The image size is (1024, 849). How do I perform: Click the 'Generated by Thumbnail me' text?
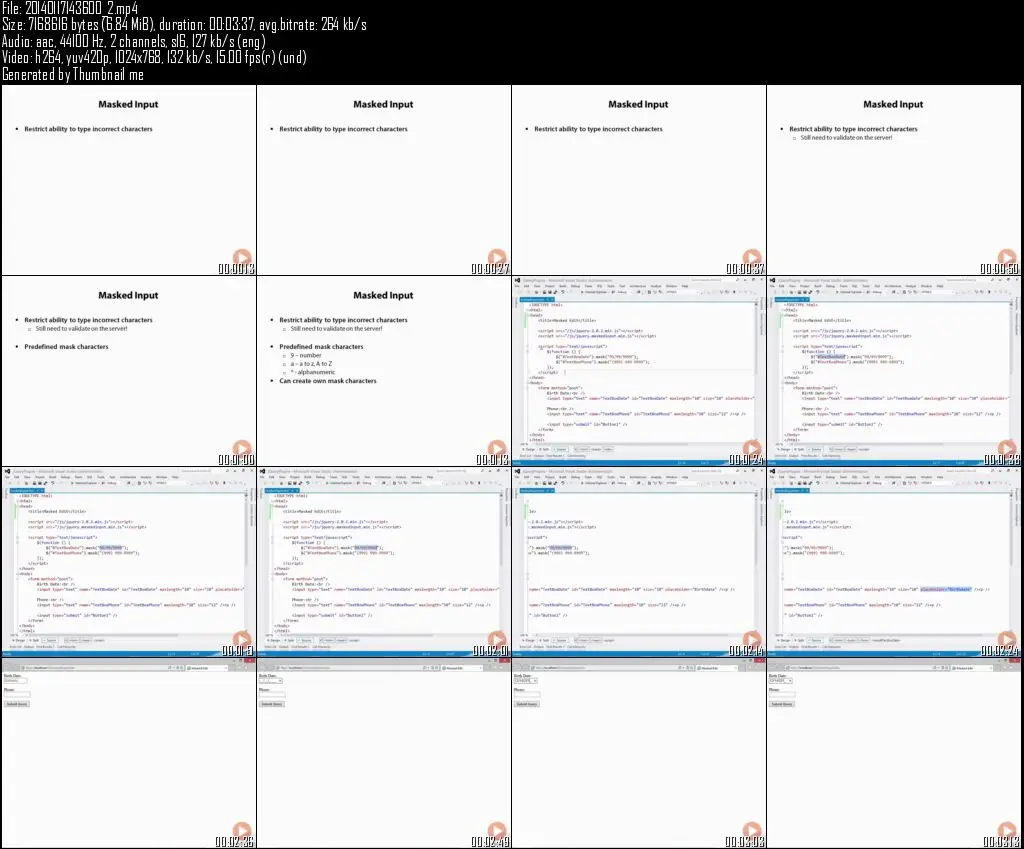click(72, 74)
